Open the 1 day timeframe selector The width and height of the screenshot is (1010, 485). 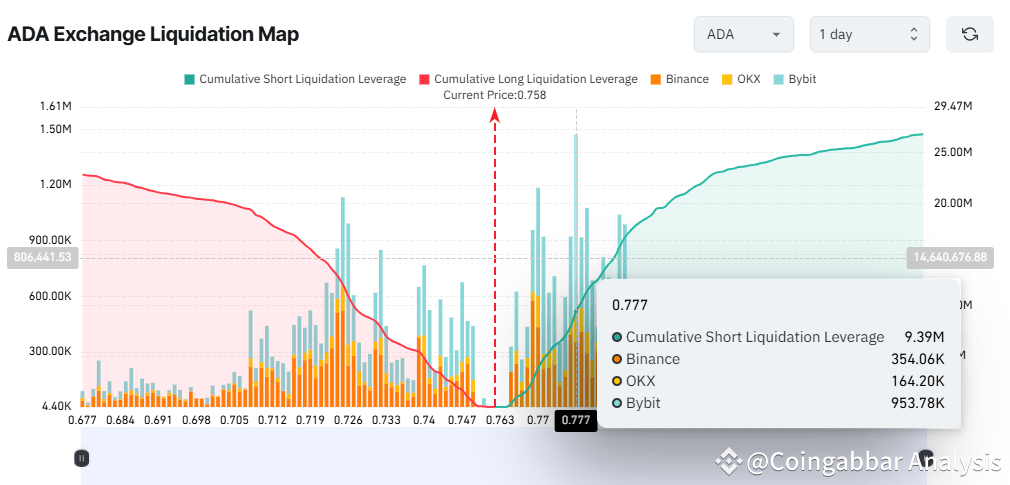[870, 34]
